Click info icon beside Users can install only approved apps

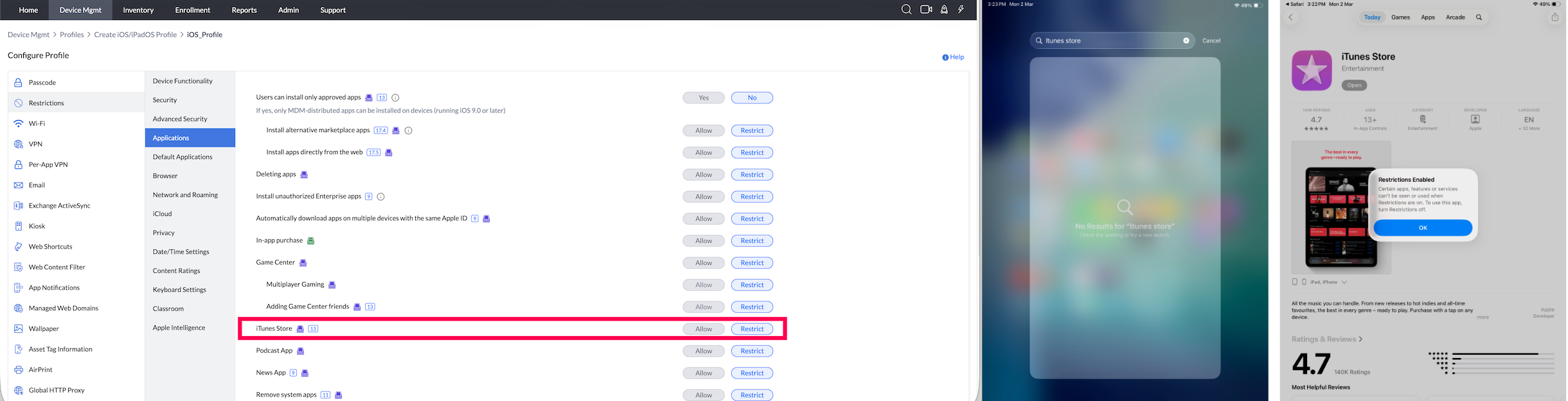[x=395, y=98]
